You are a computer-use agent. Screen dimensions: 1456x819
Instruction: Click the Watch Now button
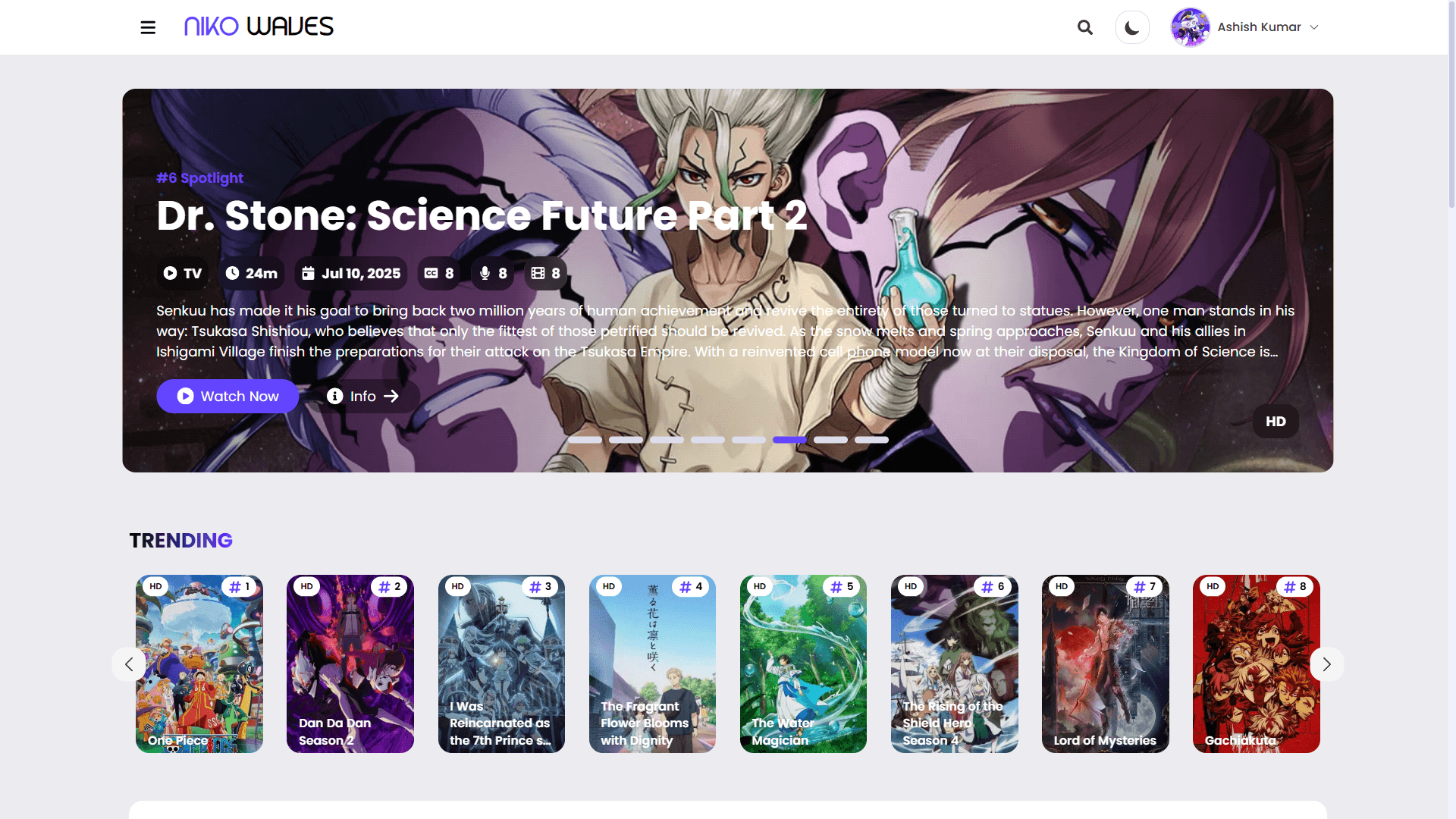tap(227, 396)
